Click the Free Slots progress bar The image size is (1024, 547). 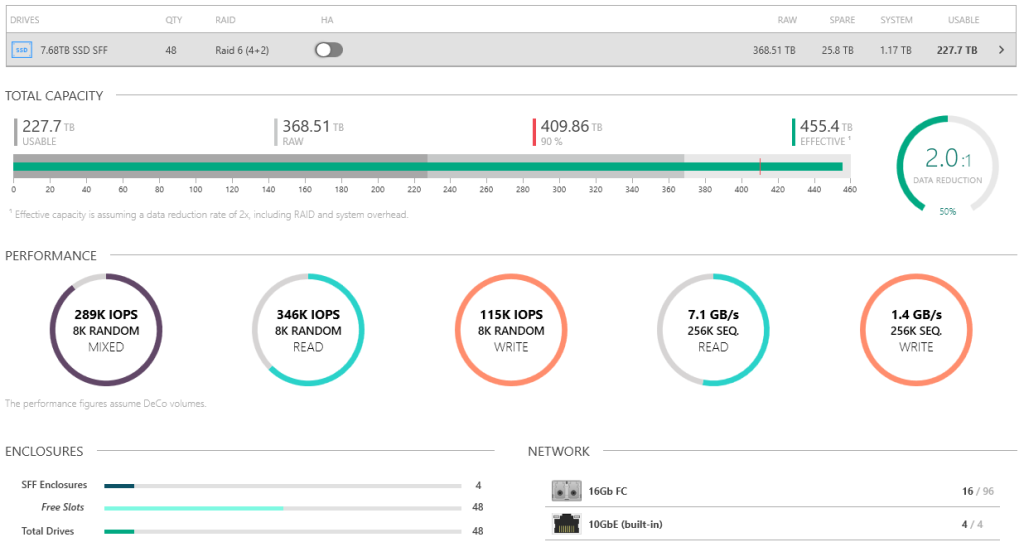coord(282,508)
